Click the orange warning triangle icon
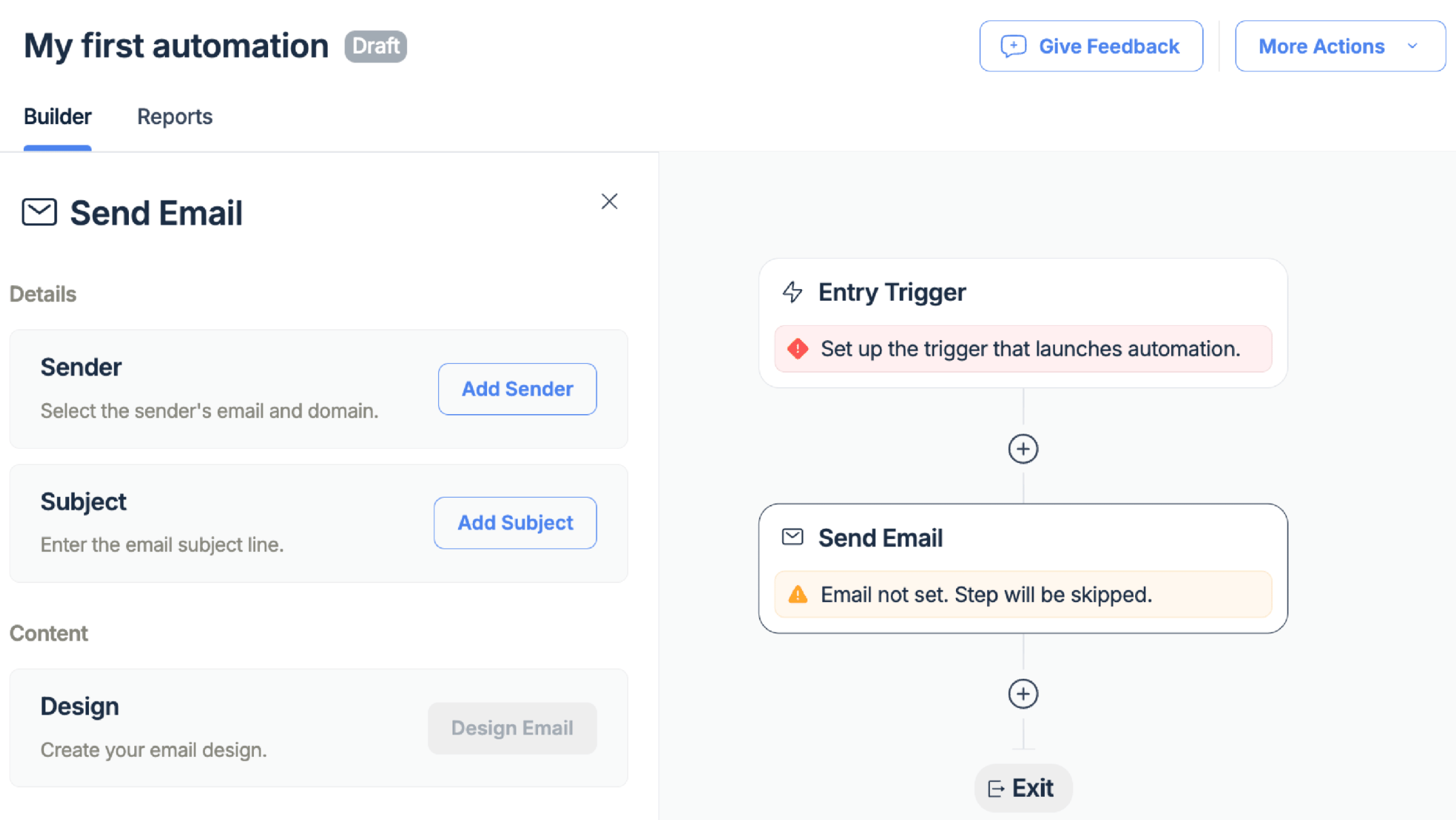The image size is (1456, 820). (798, 595)
